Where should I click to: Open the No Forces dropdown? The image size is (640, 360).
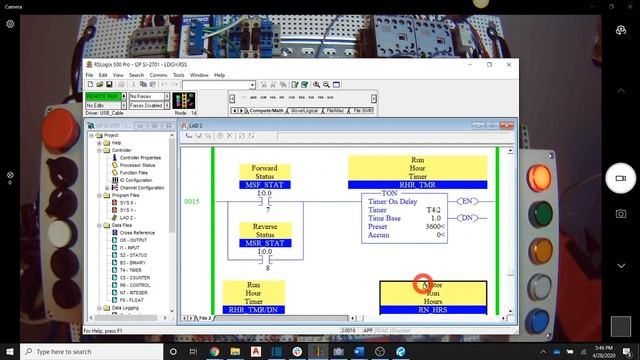coord(167,96)
